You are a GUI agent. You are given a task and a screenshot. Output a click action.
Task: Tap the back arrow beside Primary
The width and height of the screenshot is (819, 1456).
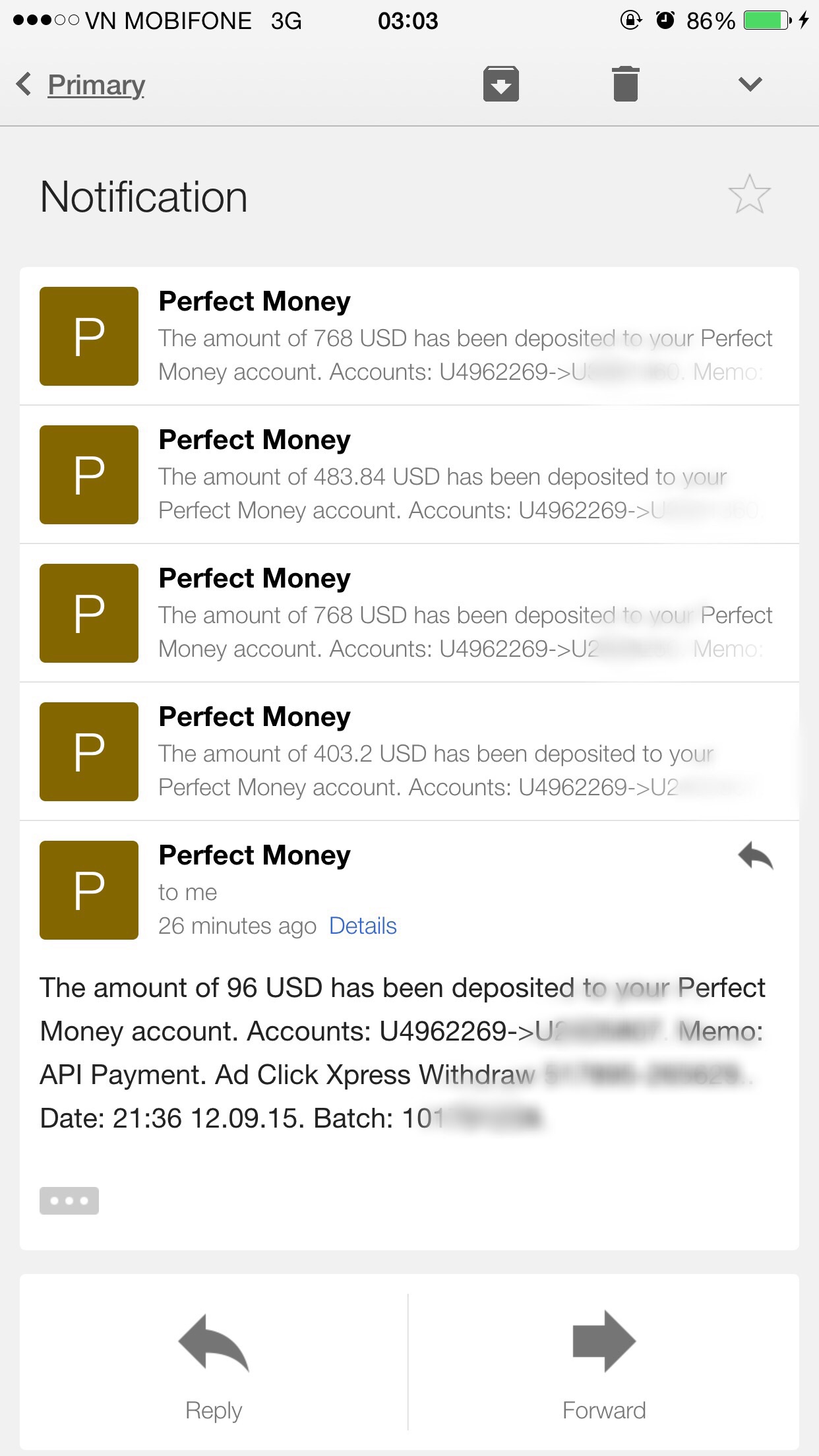pos(24,84)
